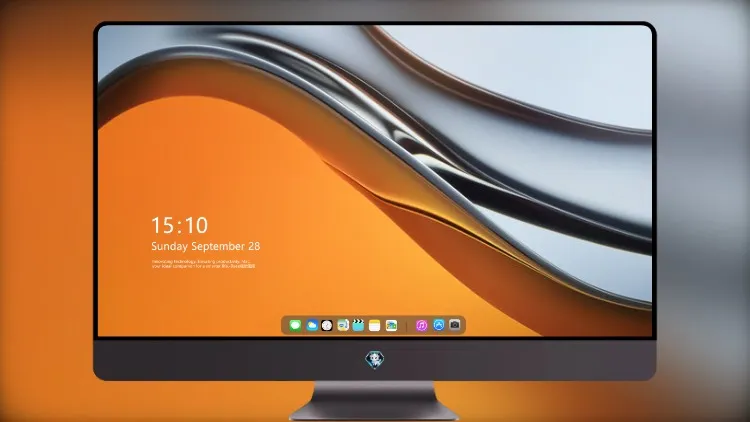This screenshot has width=750, height=422.
Task: Open the yellow Notes app
Action: point(375,325)
